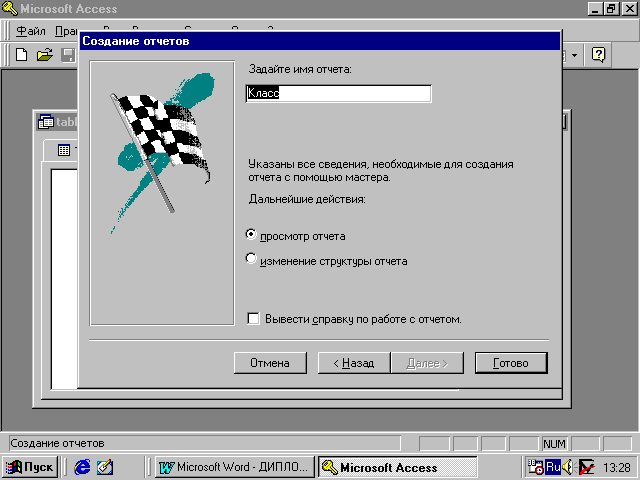
Task: Click the speaker volume tray icon
Action: [x=568, y=467]
